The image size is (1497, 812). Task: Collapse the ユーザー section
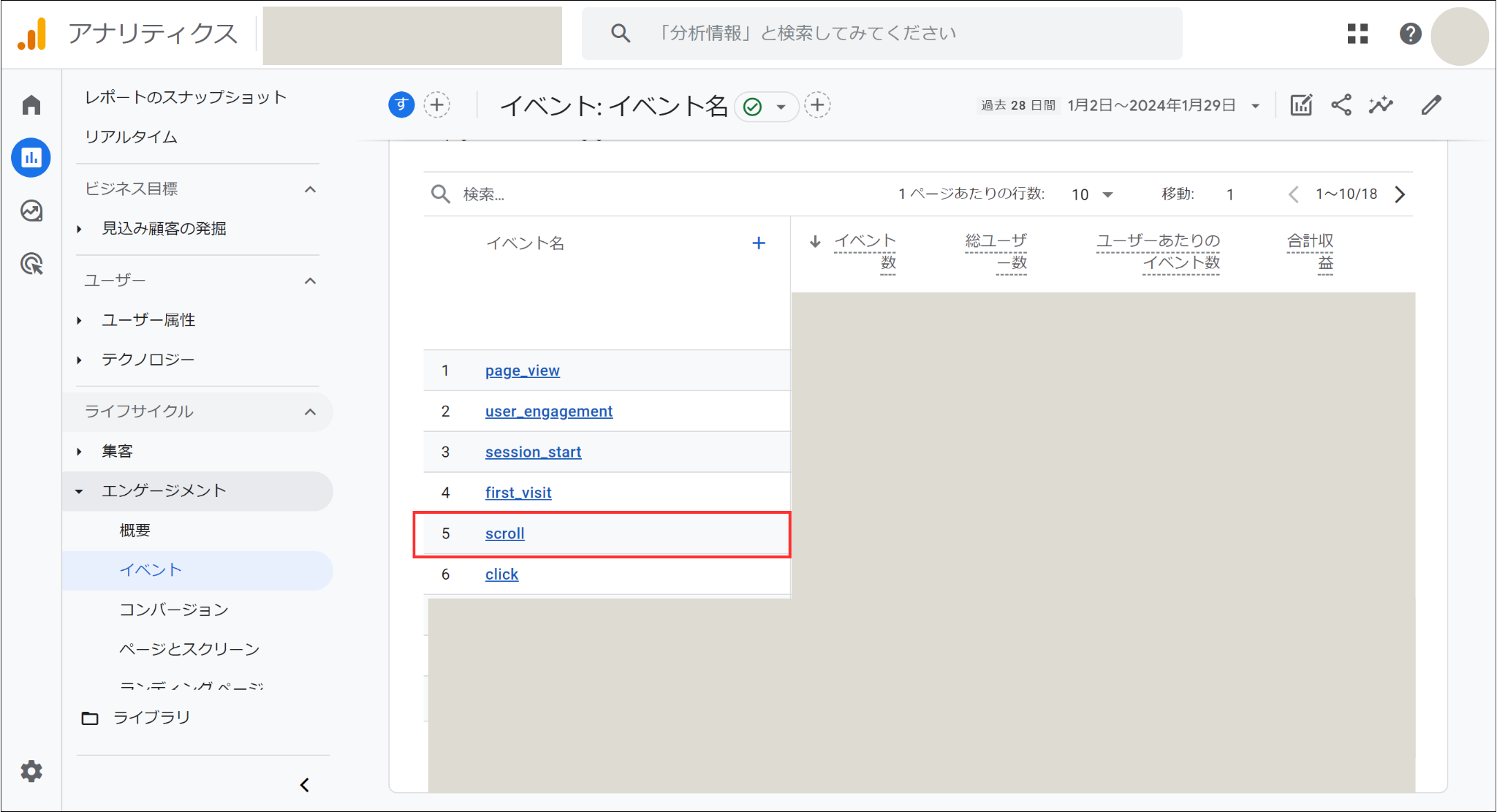(311, 281)
